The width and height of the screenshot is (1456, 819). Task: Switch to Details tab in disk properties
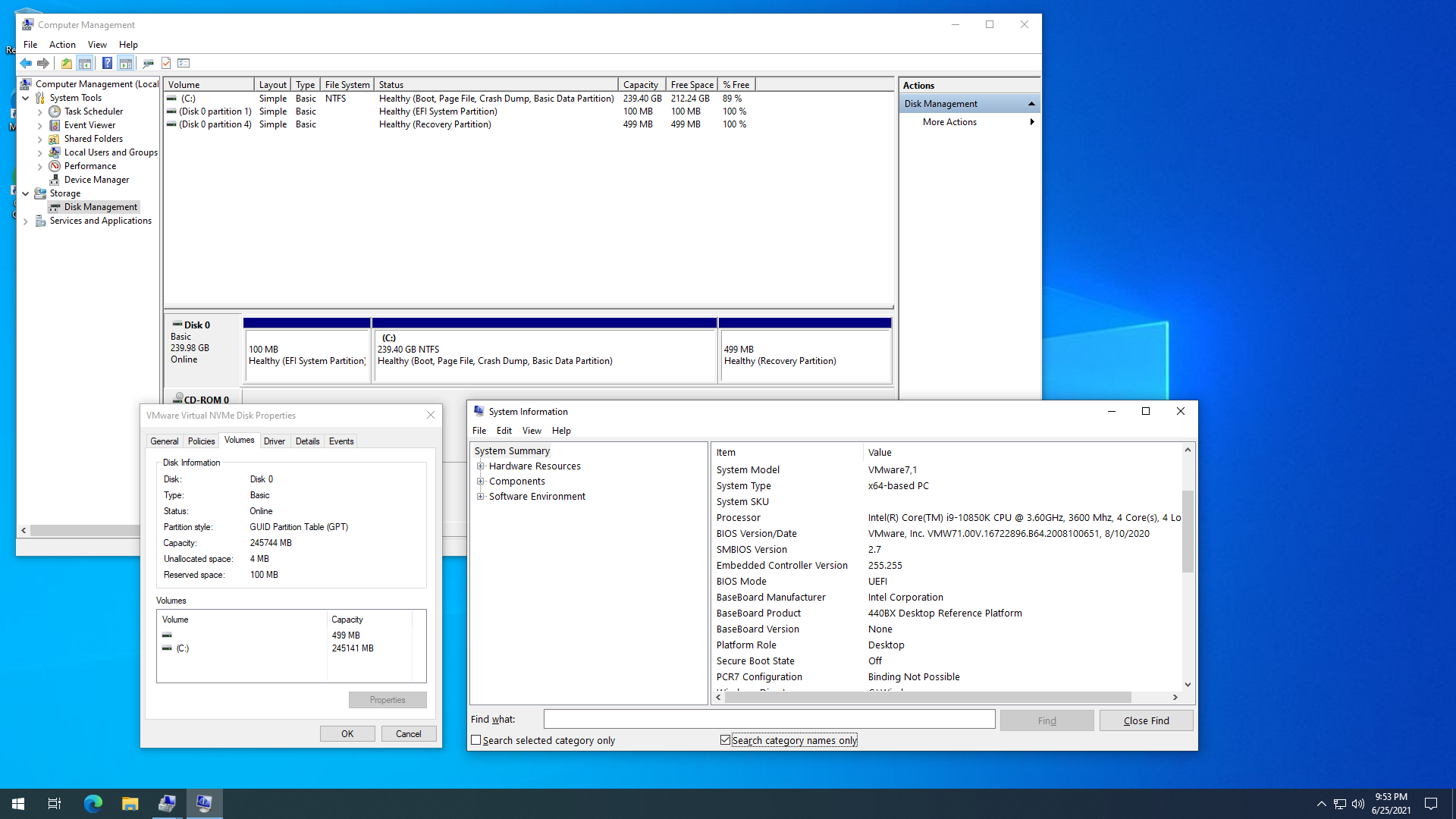click(x=308, y=441)
